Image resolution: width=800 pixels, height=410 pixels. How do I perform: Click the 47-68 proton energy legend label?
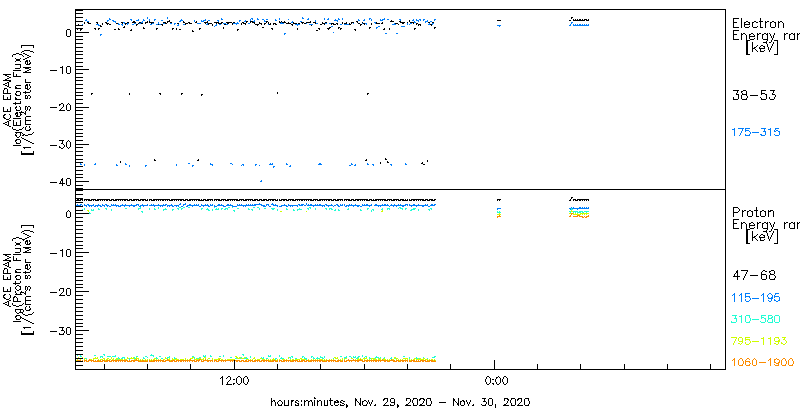(x=754, y=276)
